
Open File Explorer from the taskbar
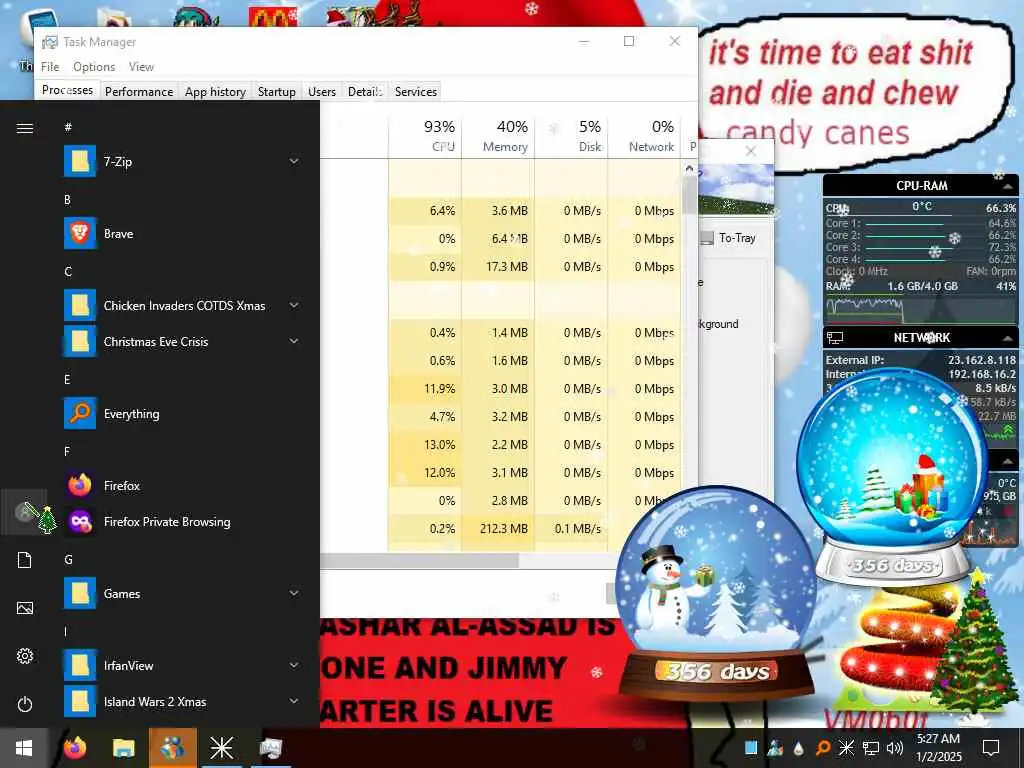coord(123,748)
